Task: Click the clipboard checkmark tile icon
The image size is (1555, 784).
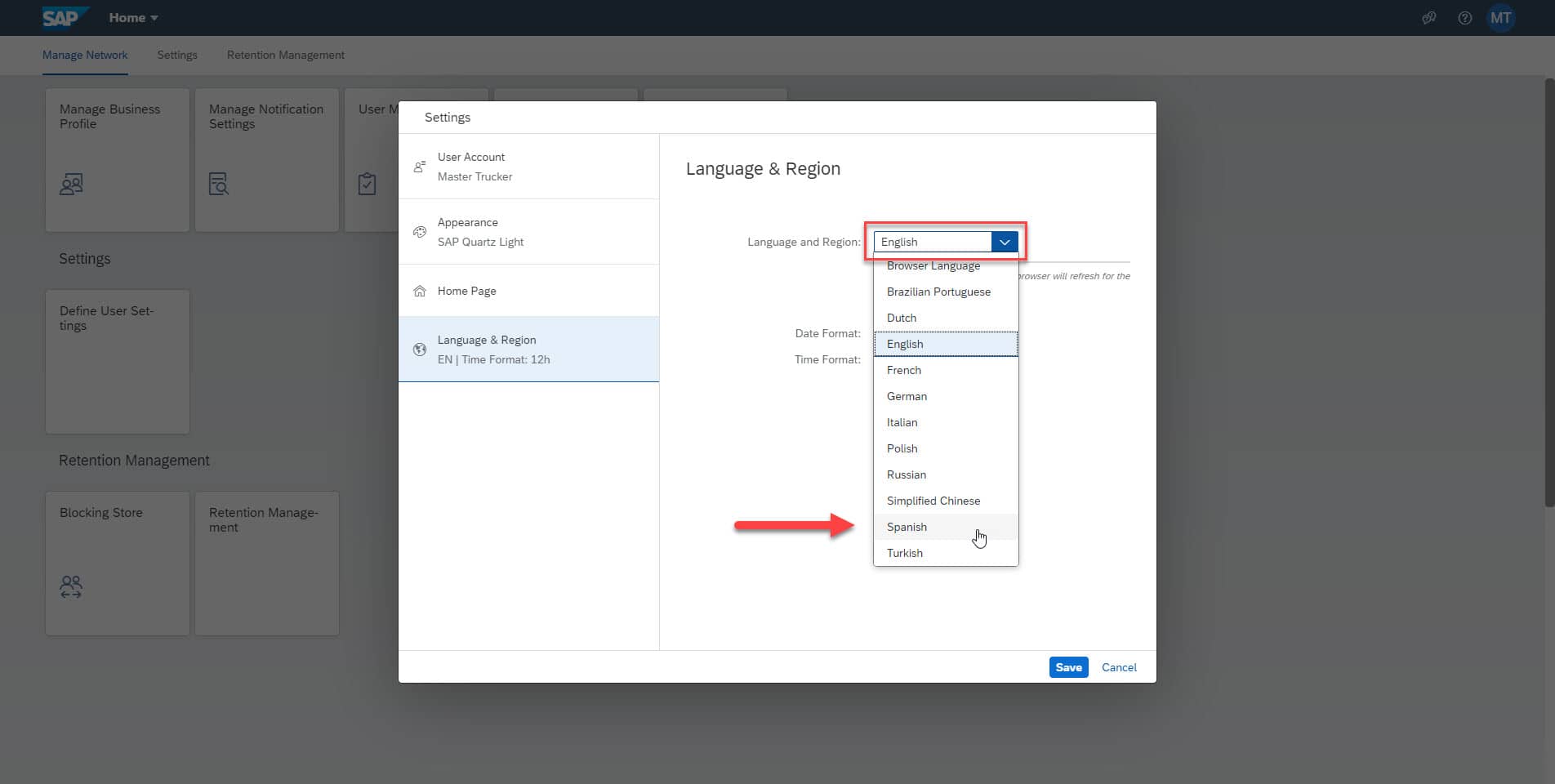Action: click(368, 184)
